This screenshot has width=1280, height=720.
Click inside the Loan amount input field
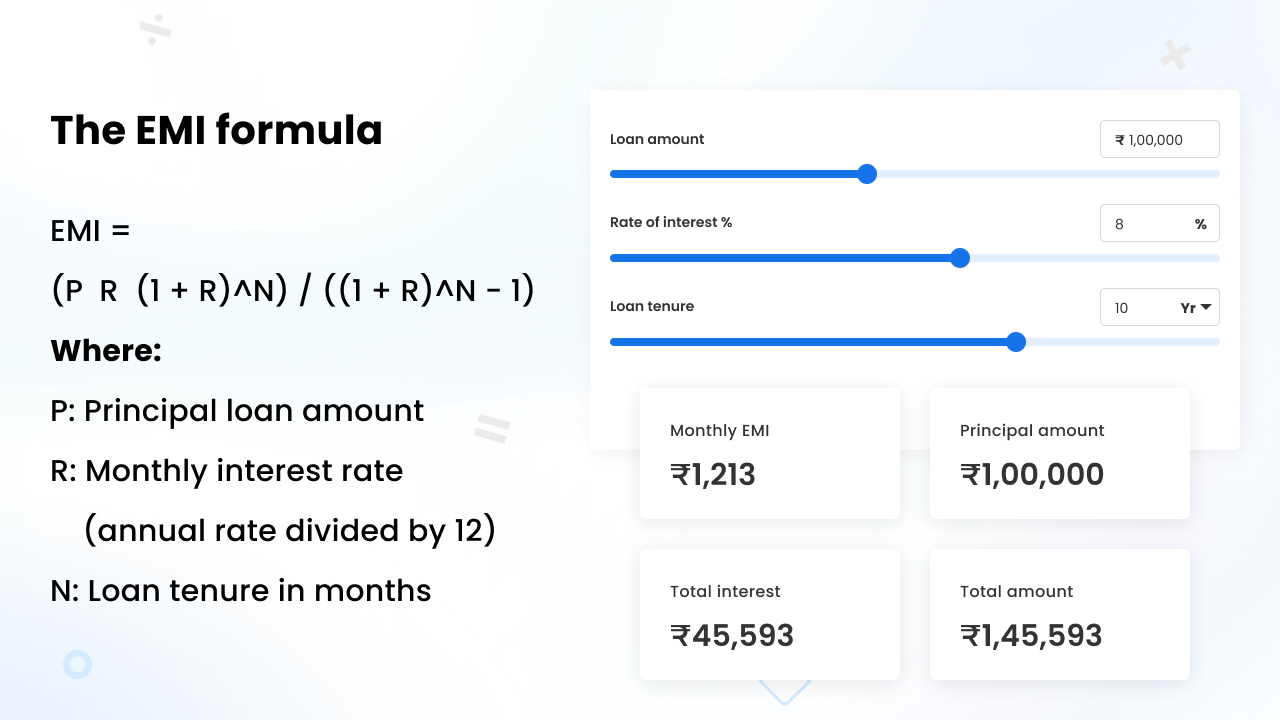click(1160, 139)
